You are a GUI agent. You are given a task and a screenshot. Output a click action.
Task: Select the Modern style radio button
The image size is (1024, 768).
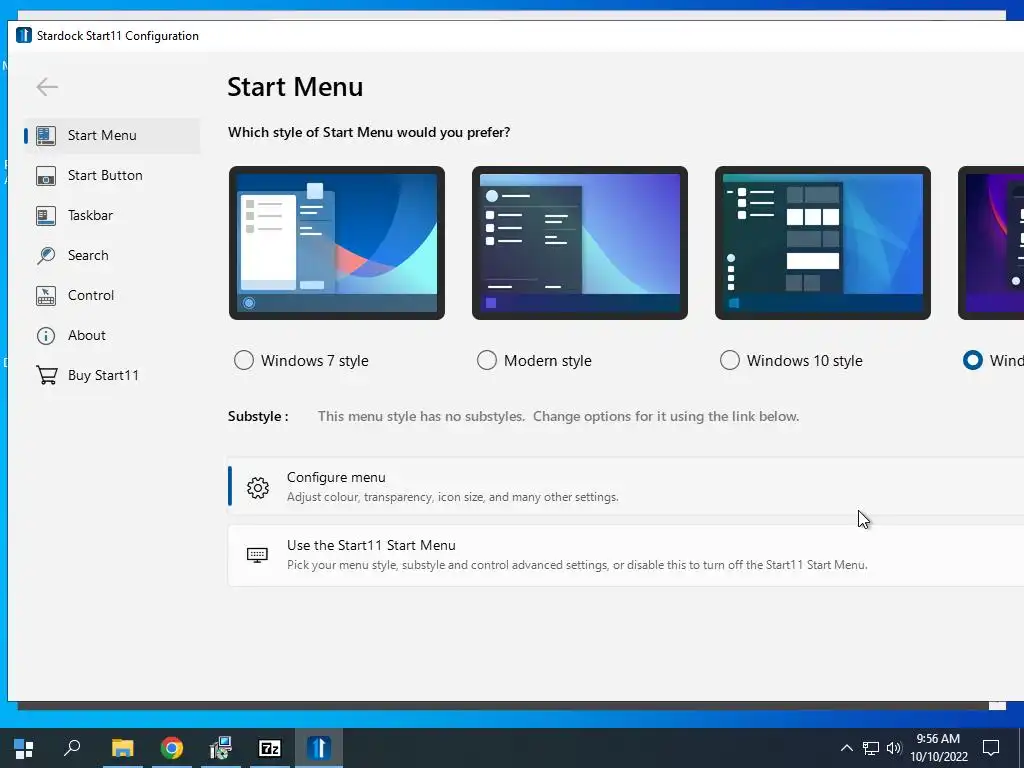coord(487,360)
